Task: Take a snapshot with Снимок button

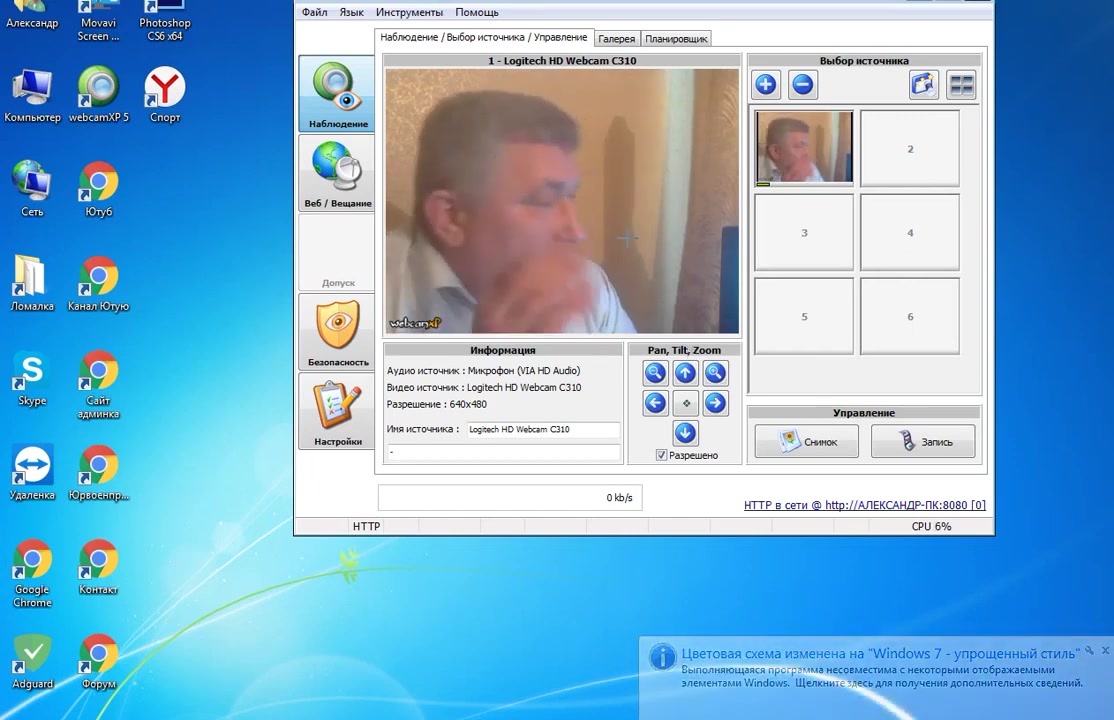Action: (x=806, y=441)
